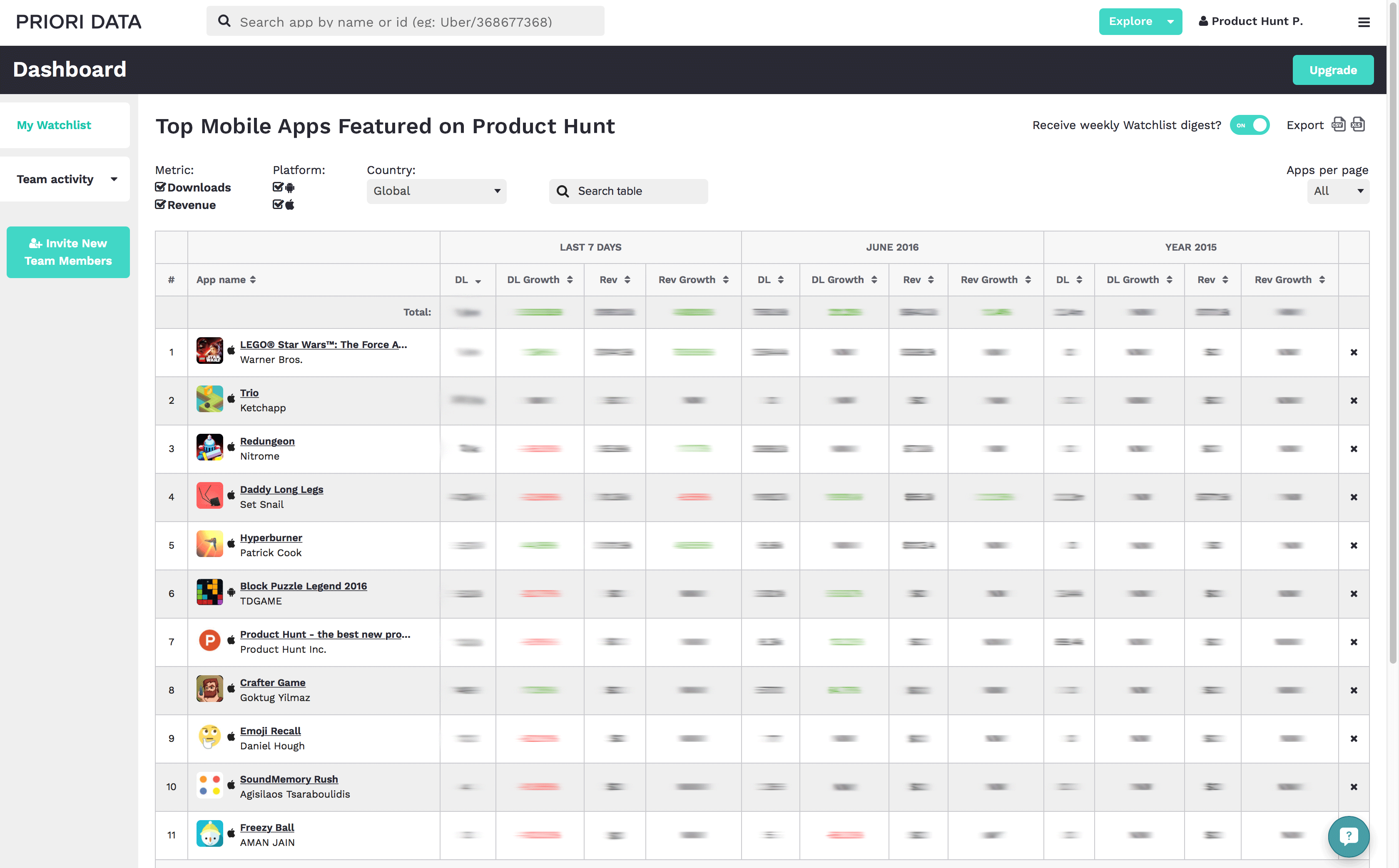Uncheck the Revenue metric checkbox
Image resolution: width=1399 pixels, height=868 pixels.
pos(160,205)
